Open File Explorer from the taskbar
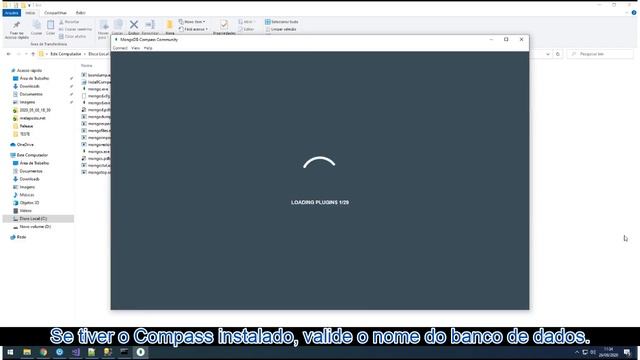The height and width of the screenshot is (360, 640). pyautogui.click(x=27, y=352)
